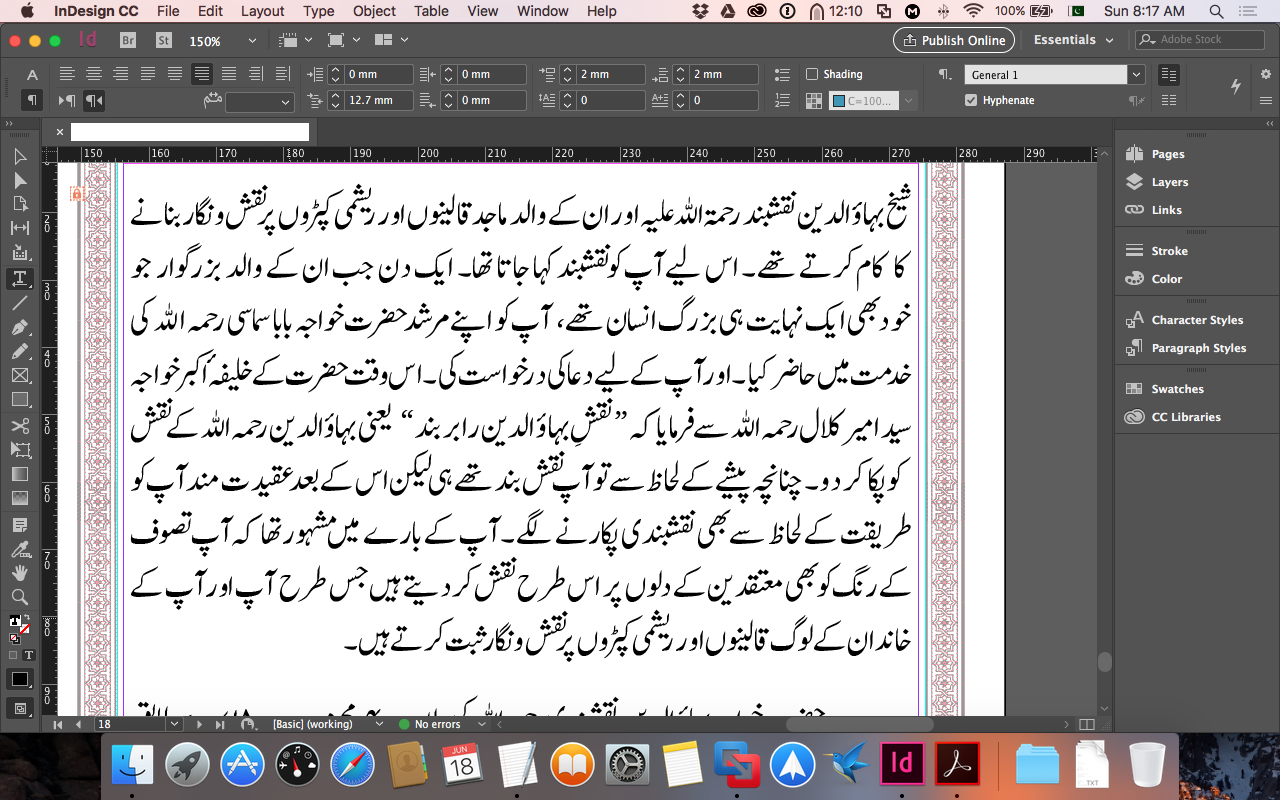The image size is (1280, 800).
Task: Select the Gap tool
Action: click(20, 229)
